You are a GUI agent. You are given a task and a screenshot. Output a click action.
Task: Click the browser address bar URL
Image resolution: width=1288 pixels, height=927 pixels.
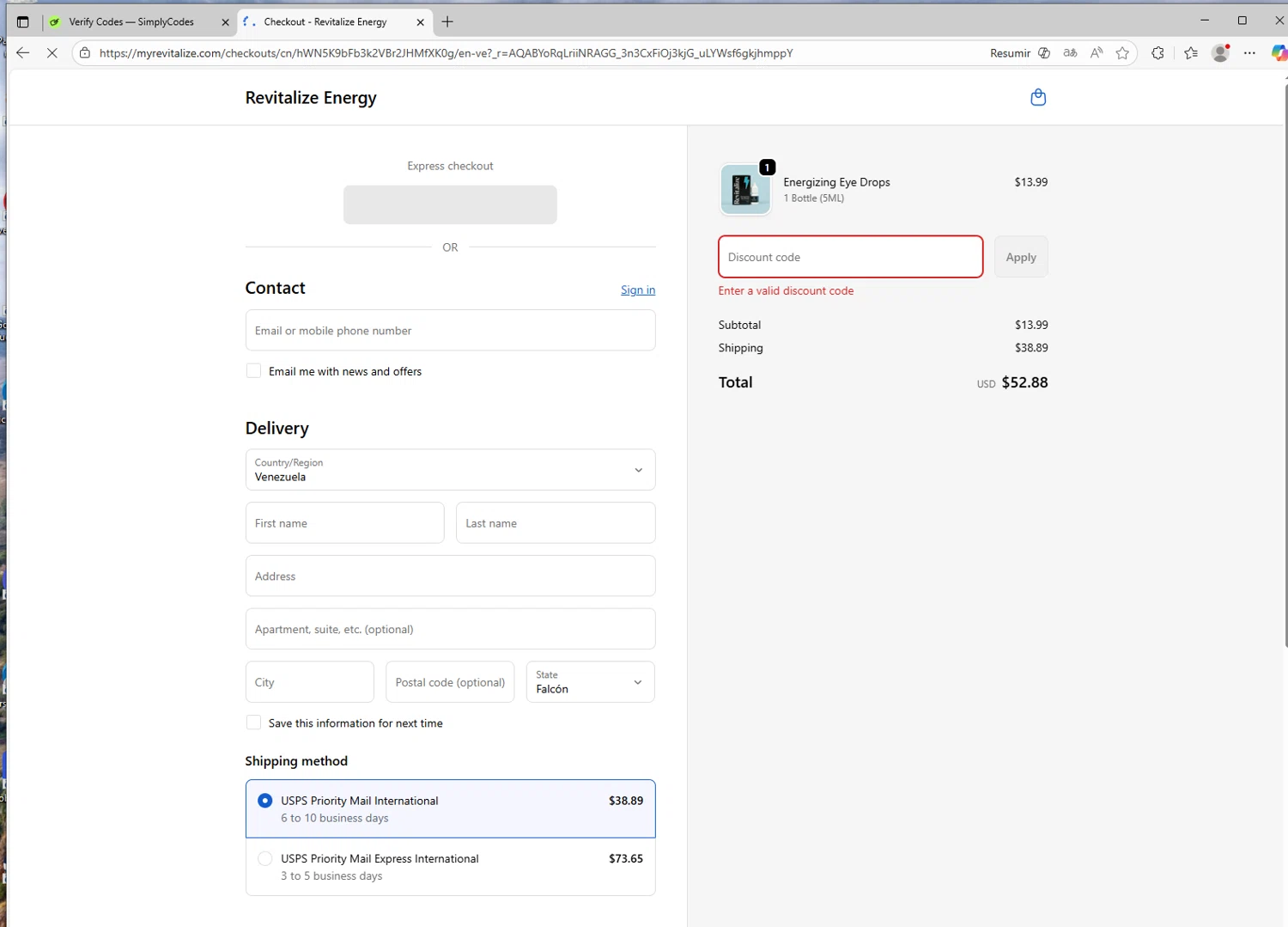tap(447, 52)
